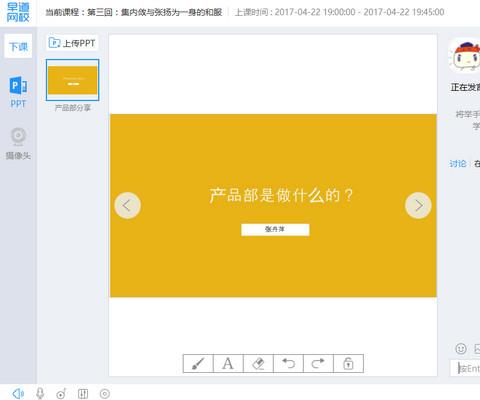Toggle the speaker volume icon
The width and height of the screenshot is (480, 400).
pyautogui.click(x=18, y=394)
